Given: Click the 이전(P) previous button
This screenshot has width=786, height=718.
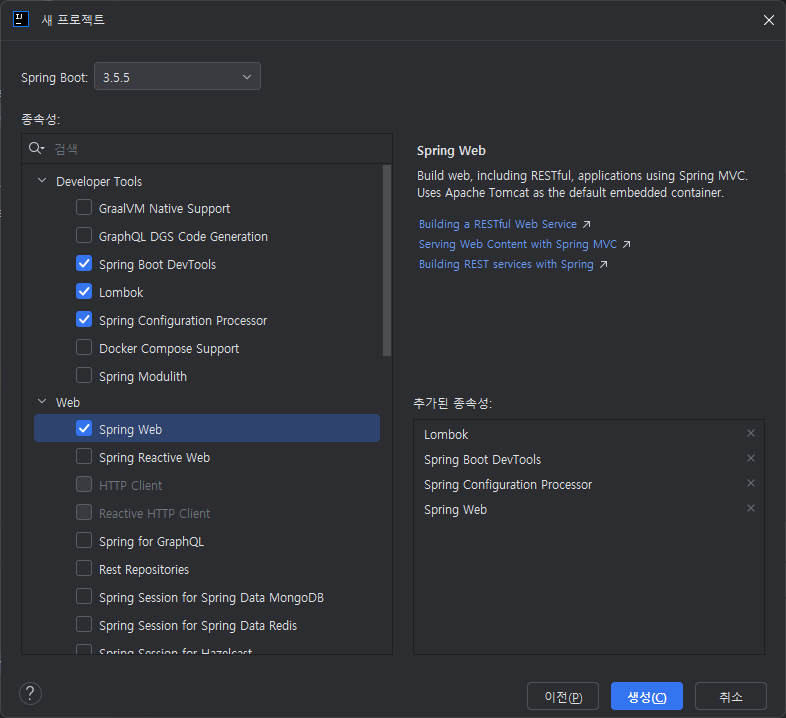Looking at the screenshot, I should click(x=563, y=696).
